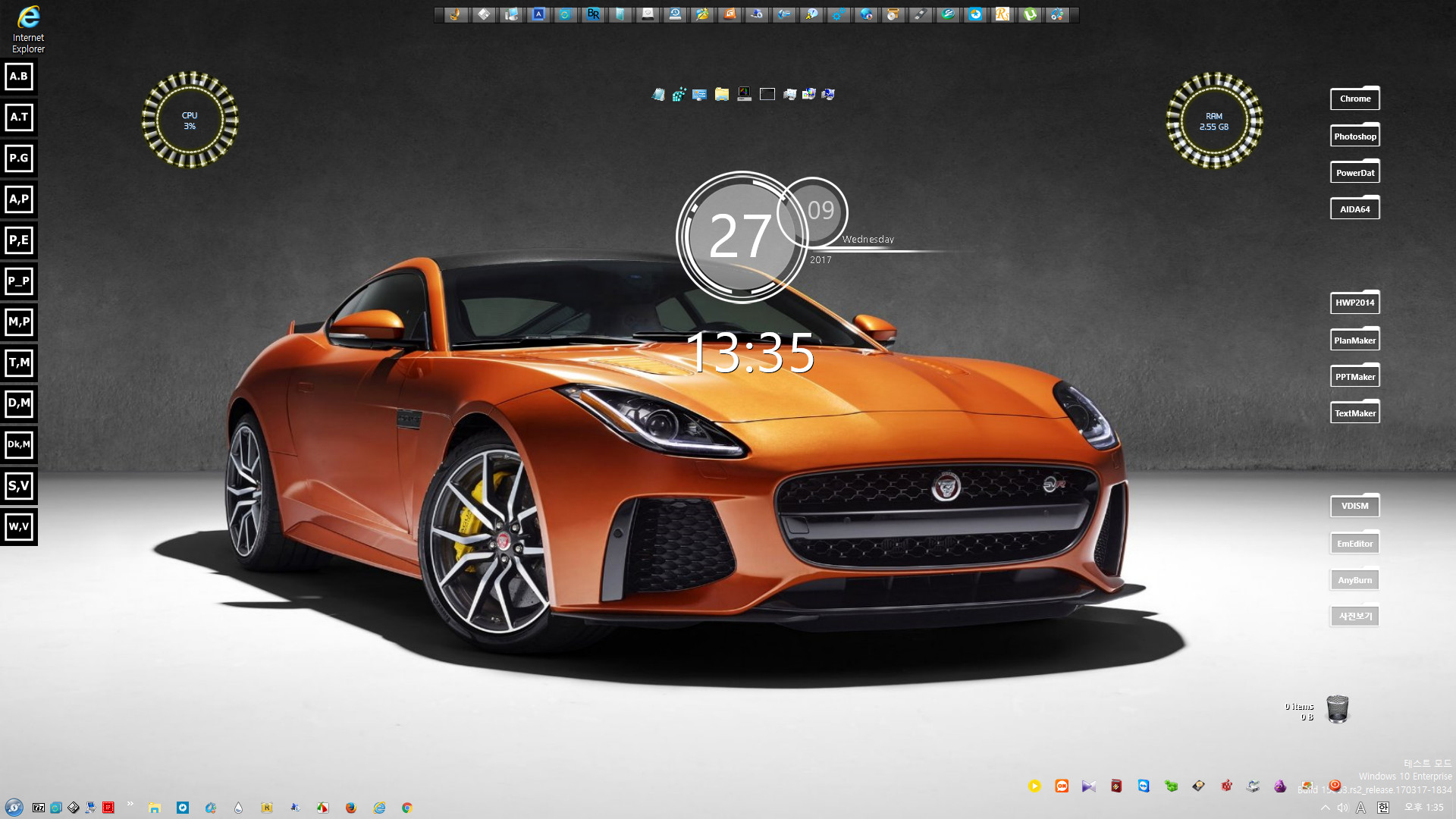Click the black screen icon in center row

pos(767,94)
